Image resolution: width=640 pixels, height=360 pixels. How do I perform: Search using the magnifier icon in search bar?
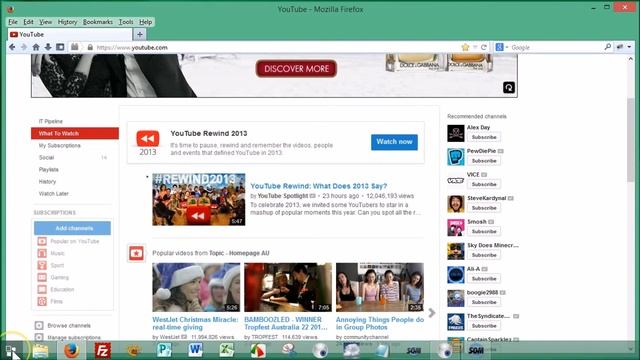point(608,47)
